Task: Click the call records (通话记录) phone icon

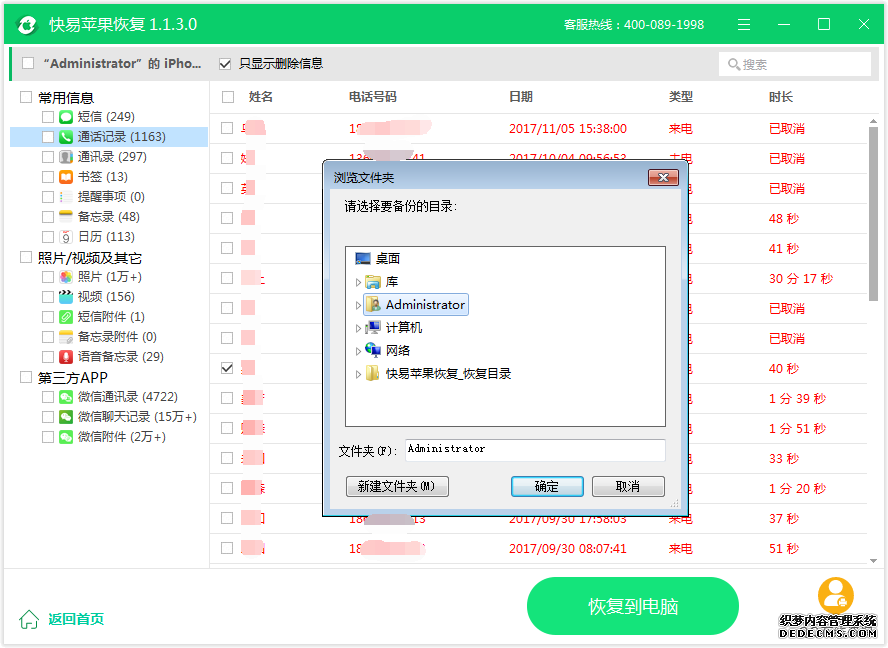Action: click(66, 137)
